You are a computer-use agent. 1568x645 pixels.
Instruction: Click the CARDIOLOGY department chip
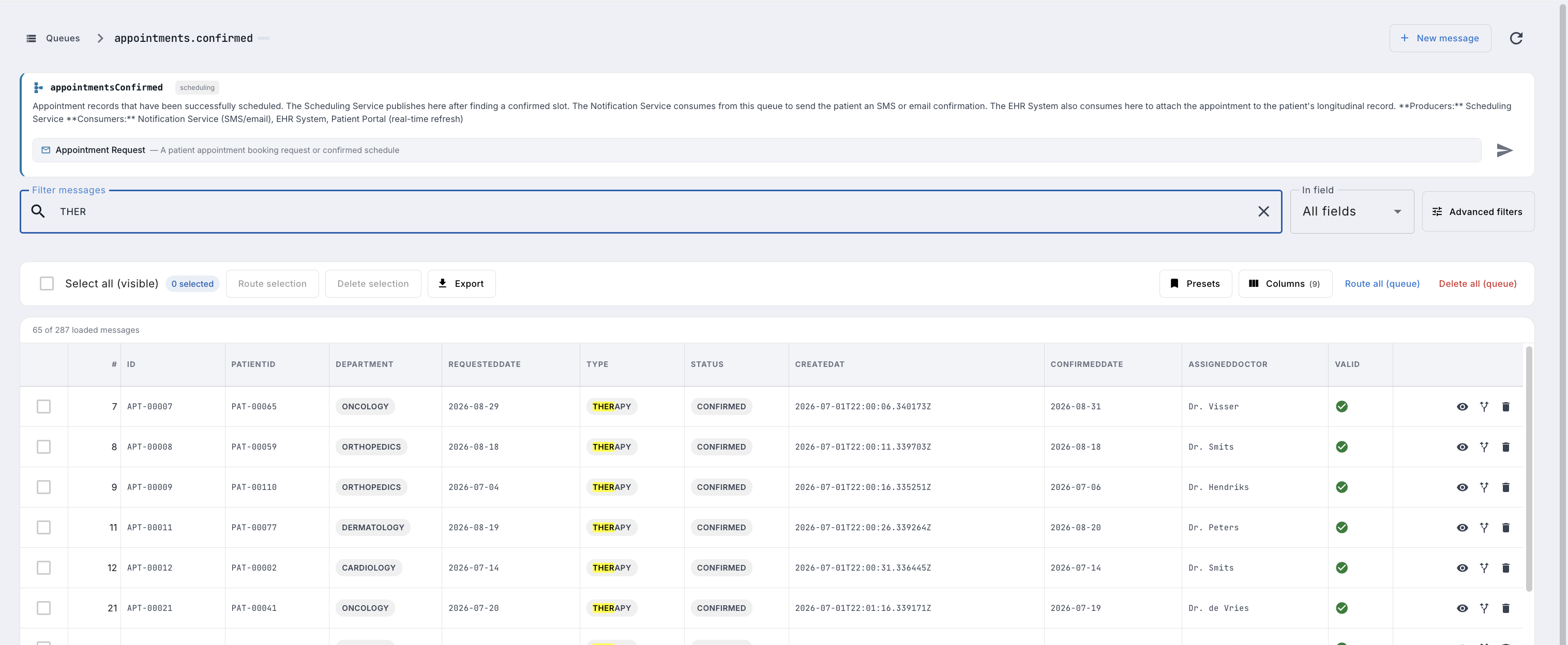pyautogui.click(x=368, y=567)
